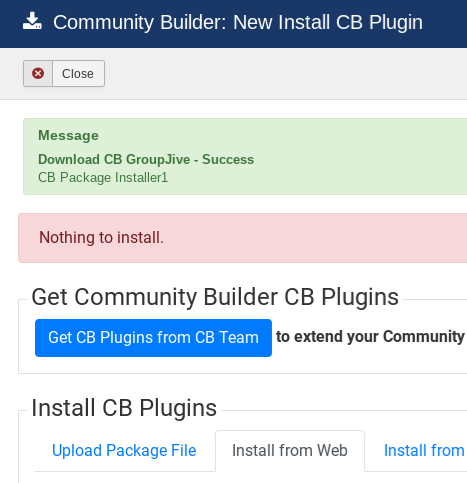Switch to the Upload Package File tab
Viewport: 467px width, 483px height.
[x=124, y=450]
